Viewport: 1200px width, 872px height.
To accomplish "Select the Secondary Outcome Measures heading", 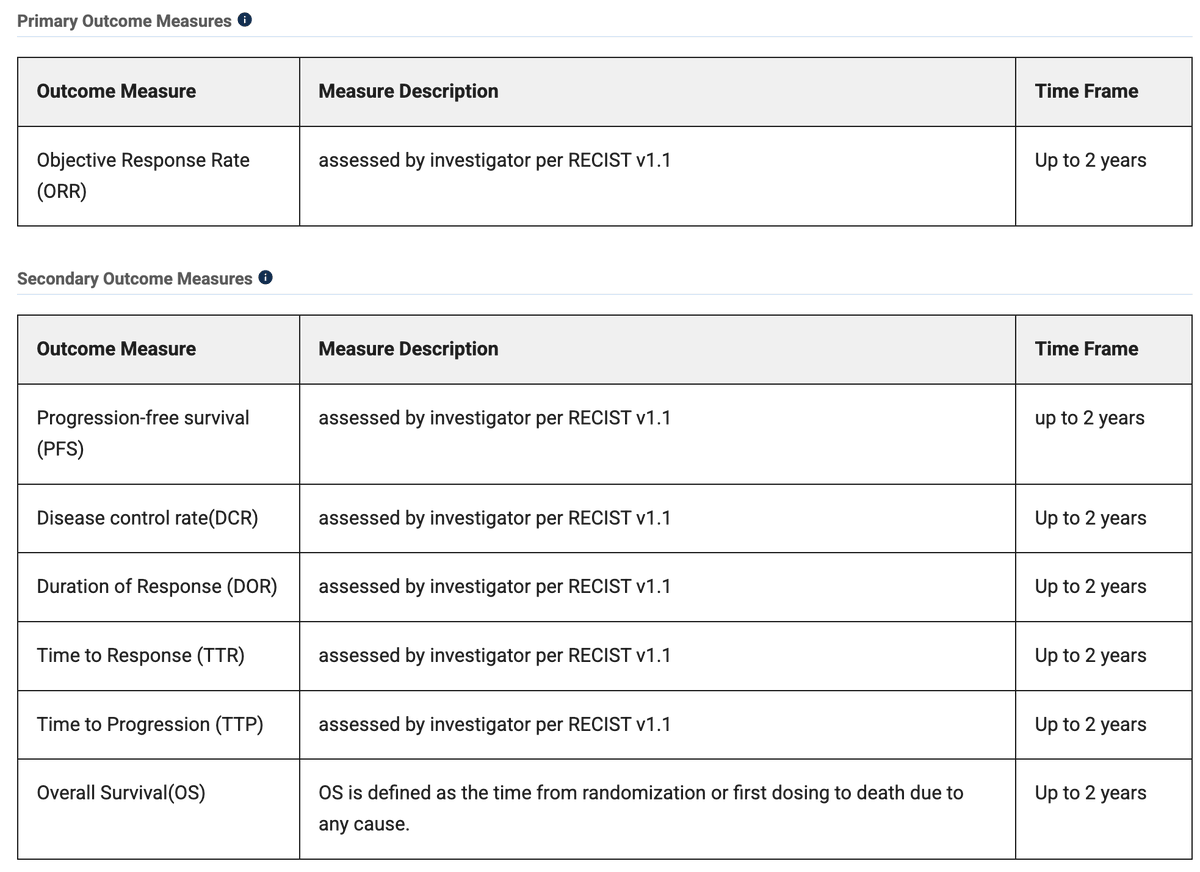I will (135, 279).
